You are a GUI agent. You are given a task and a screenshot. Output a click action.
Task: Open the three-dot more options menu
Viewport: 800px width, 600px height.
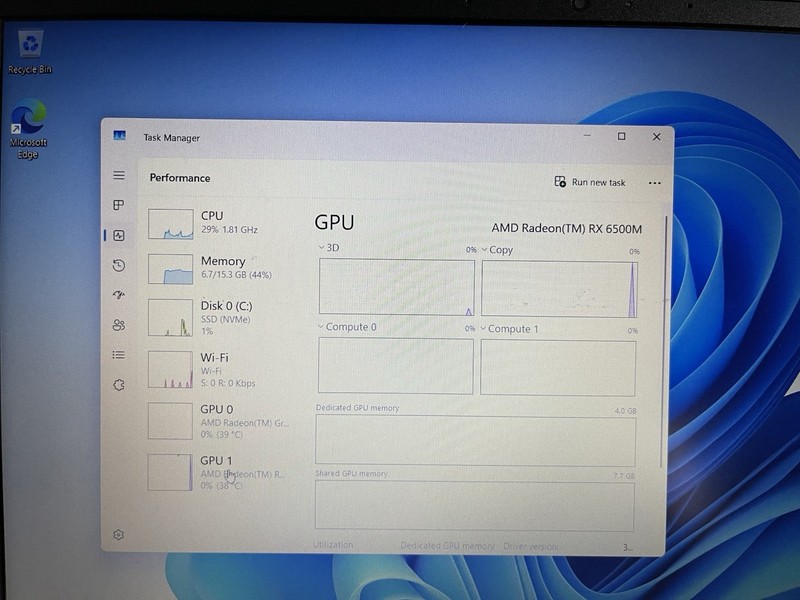[x=655, y=183]
